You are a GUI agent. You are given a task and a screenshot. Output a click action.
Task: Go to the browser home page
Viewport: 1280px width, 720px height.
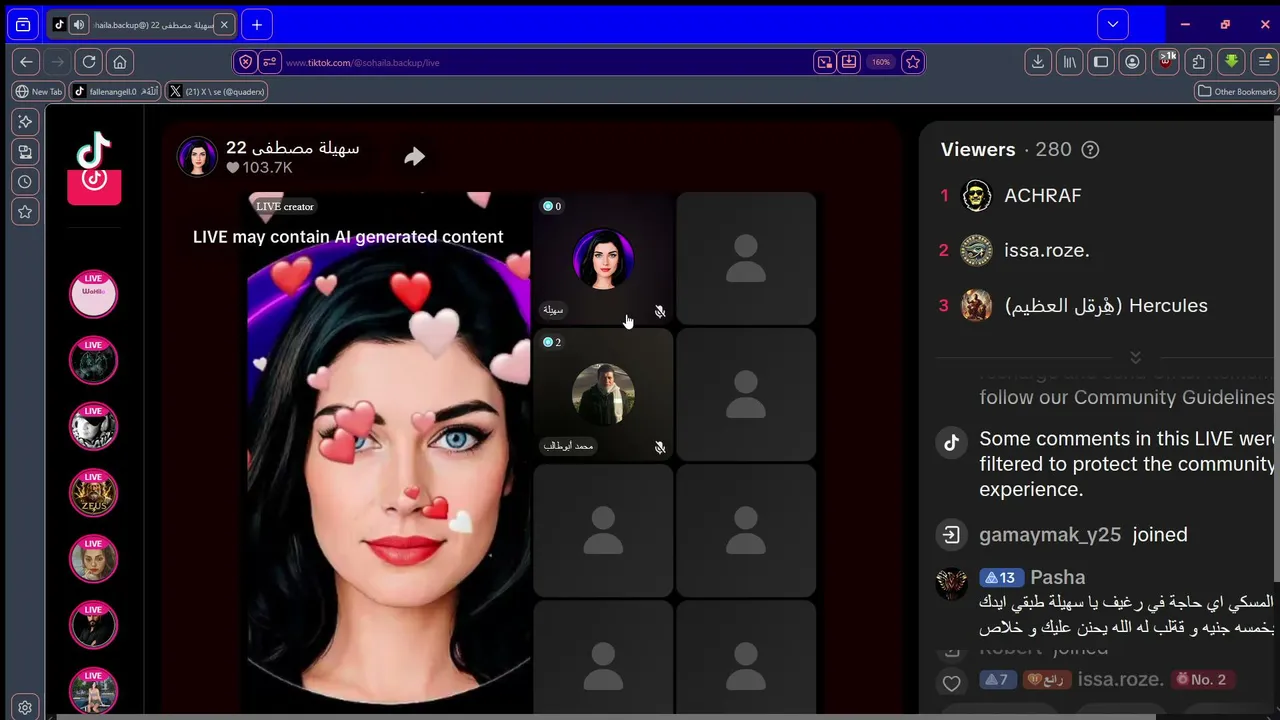[x=120, y=62]
